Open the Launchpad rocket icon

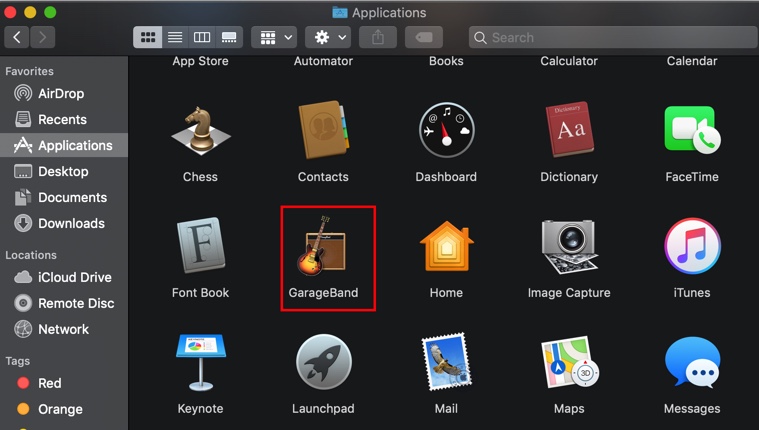[323, 363]
